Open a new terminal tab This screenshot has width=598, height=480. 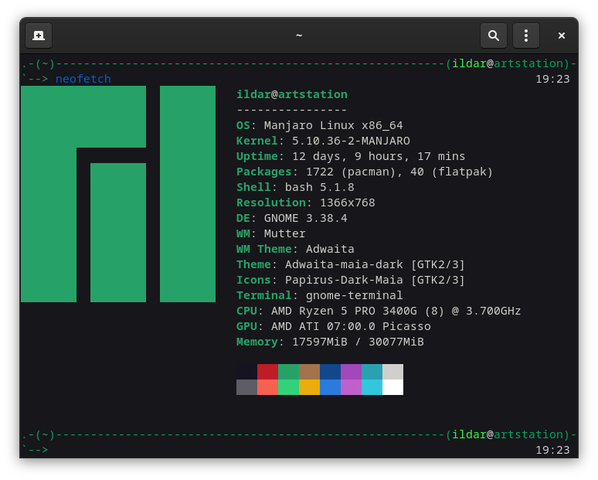39,35
